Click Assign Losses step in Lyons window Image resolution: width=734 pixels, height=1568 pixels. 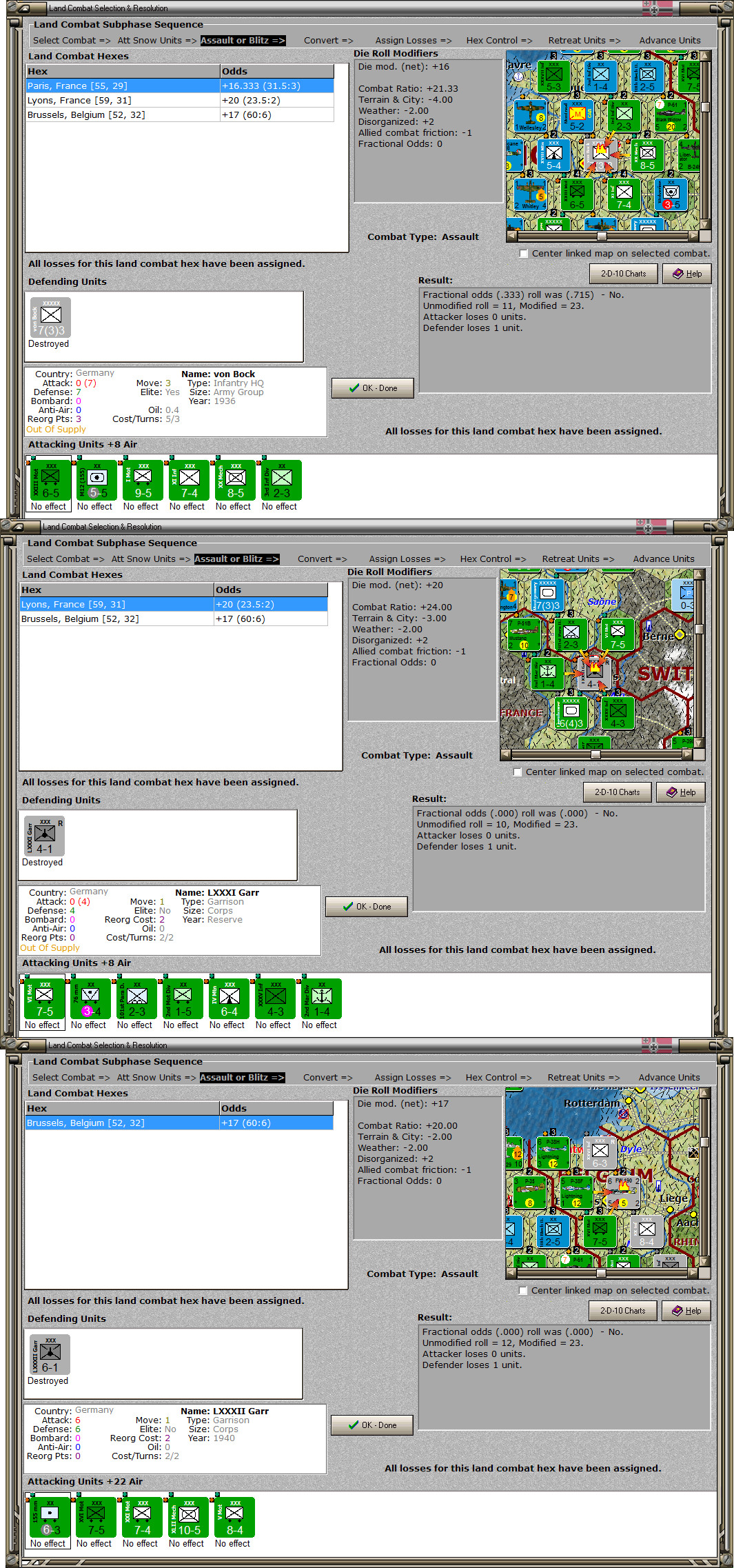pyautogui.click(x=407, y=559)
